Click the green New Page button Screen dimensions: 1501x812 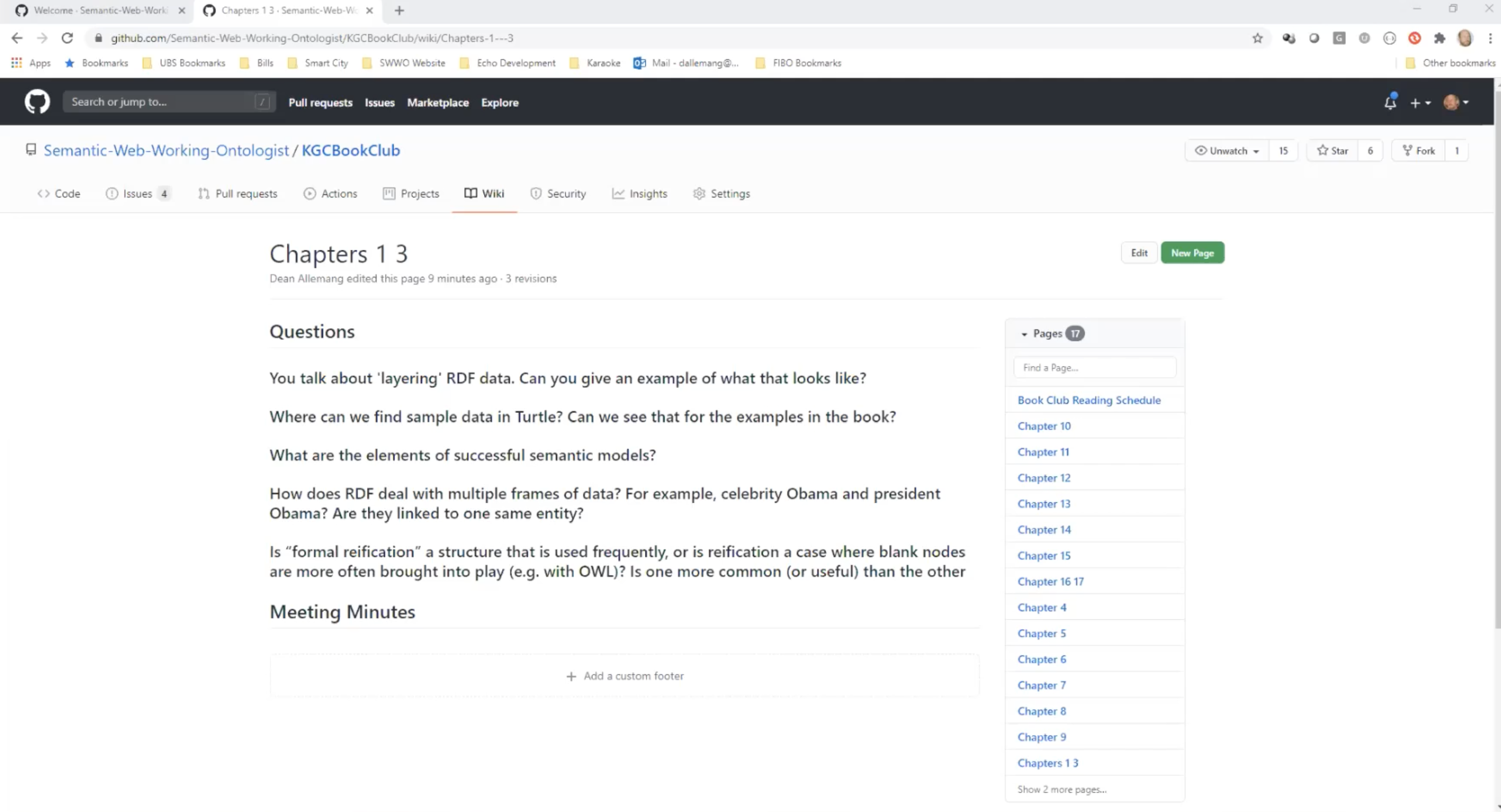pyautogui.click(x=1192, y=252)
